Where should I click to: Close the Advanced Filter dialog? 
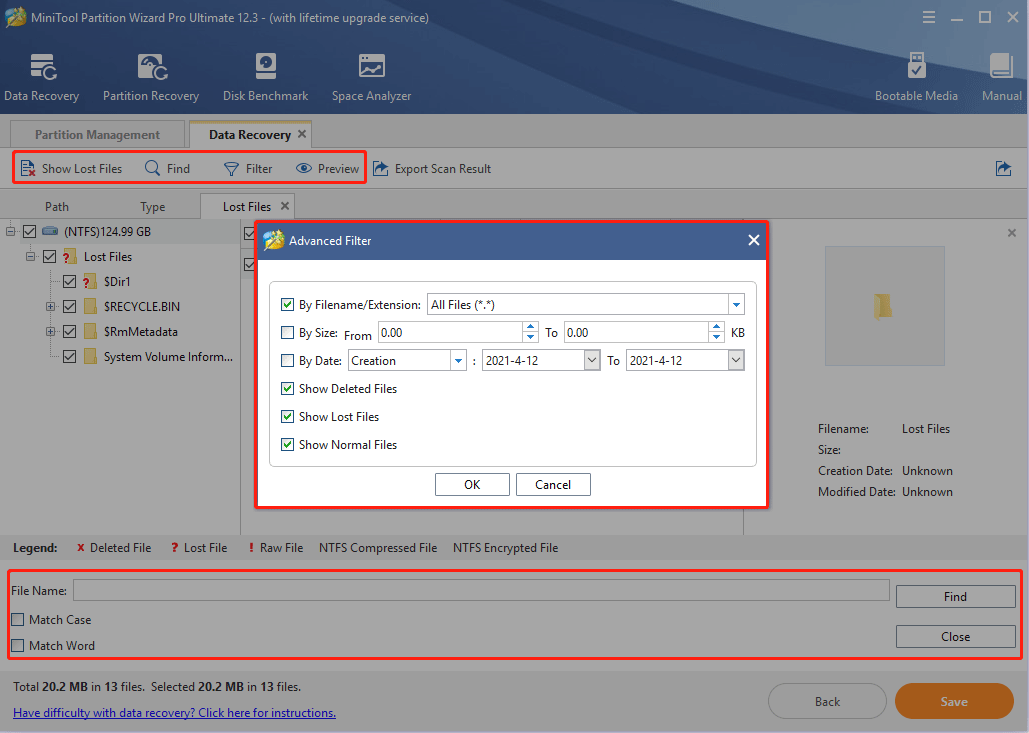(x=753, y=240)
